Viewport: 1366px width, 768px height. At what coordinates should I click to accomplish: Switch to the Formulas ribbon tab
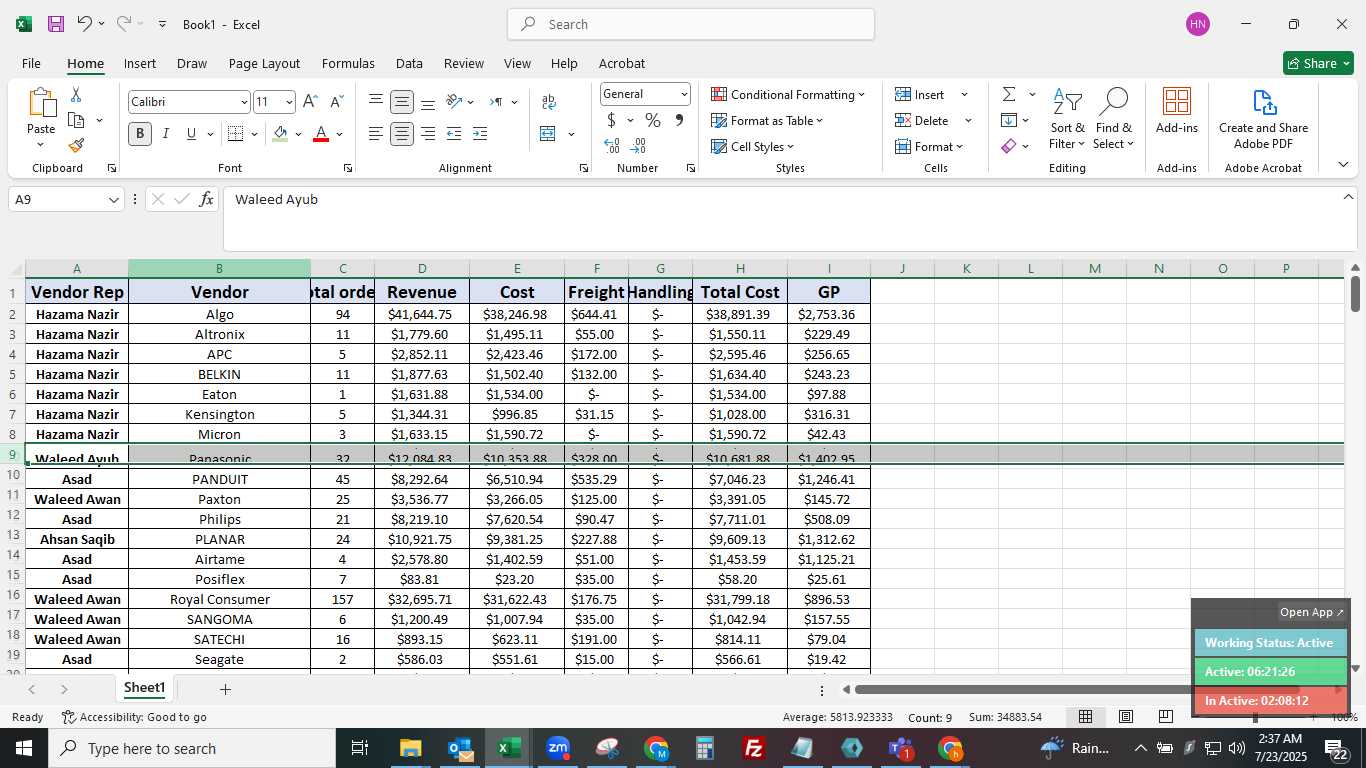[348, 63]
